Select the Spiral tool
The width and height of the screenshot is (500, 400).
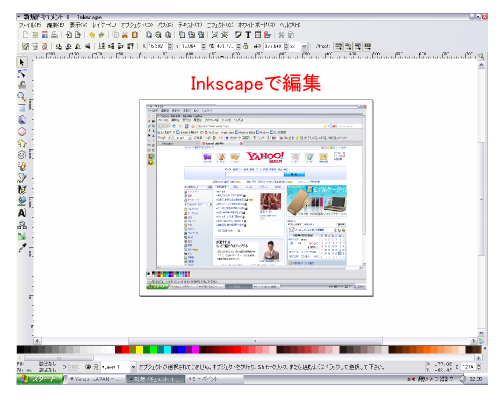pyautogui.click(x=22, y=155)
